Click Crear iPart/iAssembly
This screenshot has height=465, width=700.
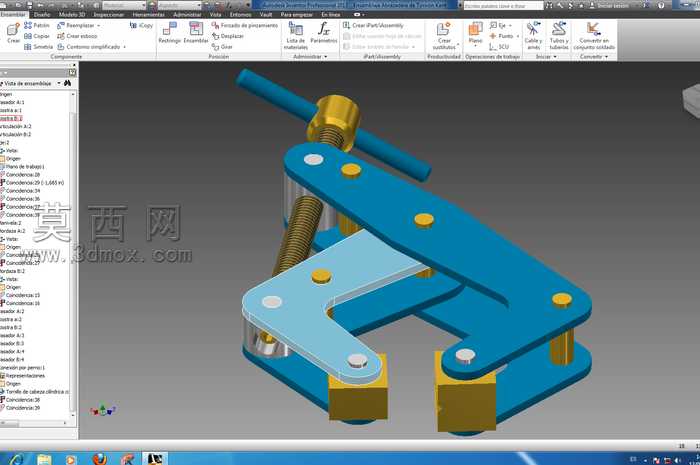point(373,25)
